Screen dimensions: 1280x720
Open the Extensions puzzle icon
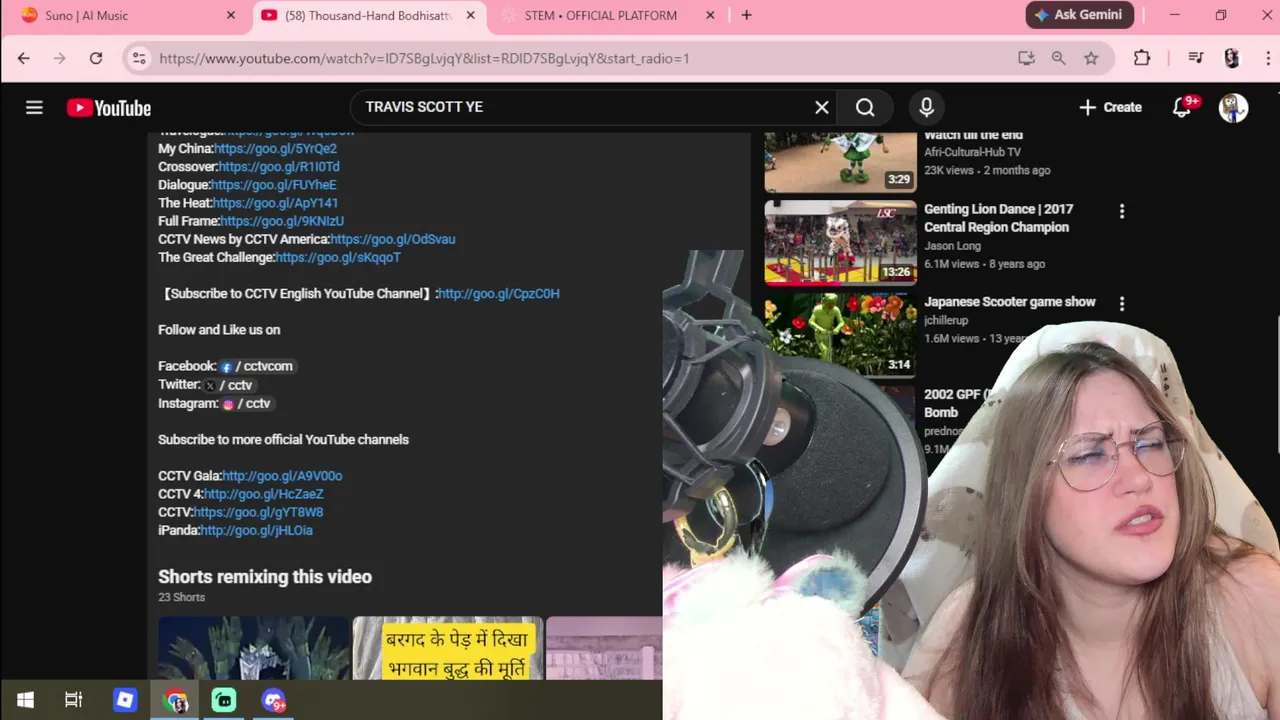click(x=1142, y=58)
